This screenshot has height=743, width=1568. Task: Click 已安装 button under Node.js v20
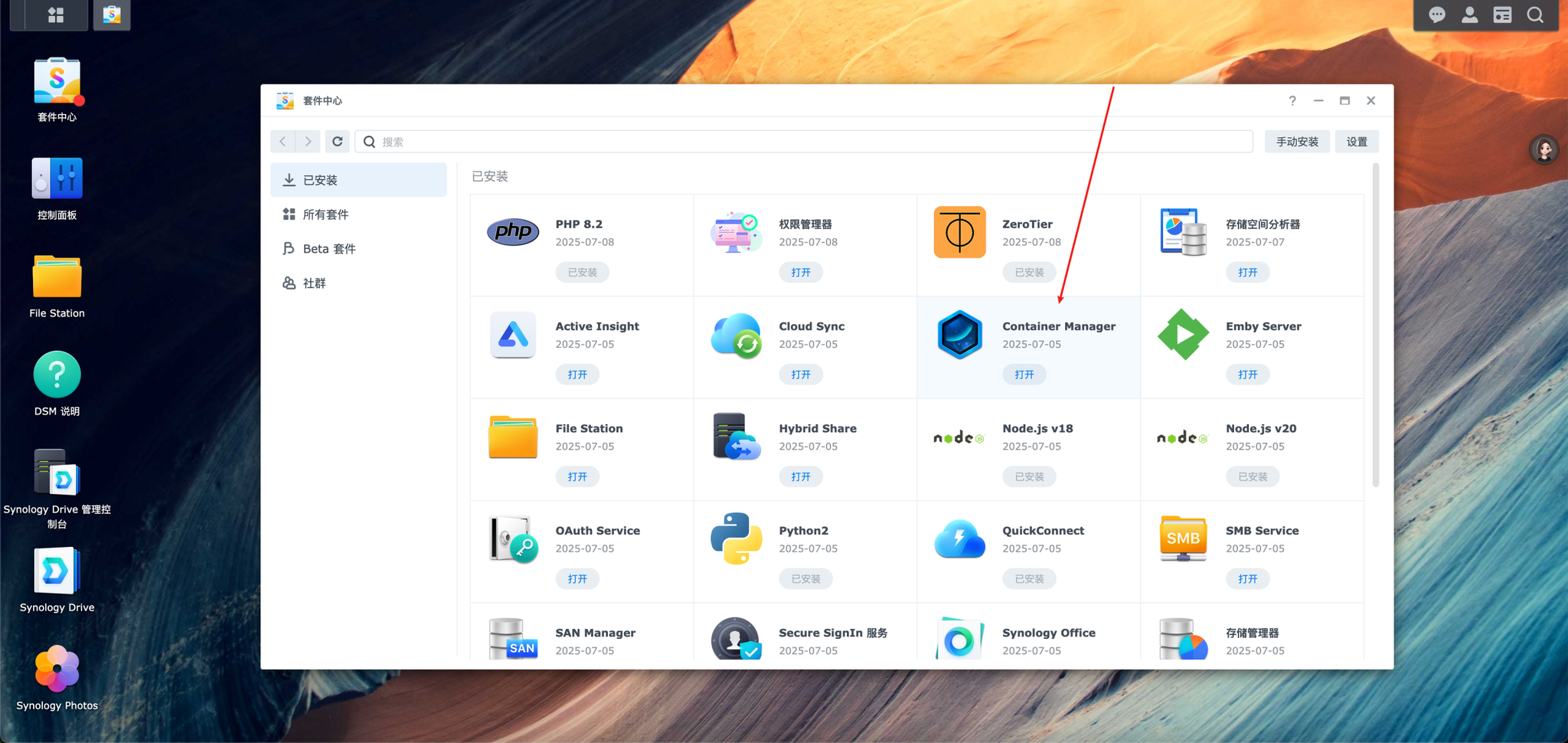coord(1253,476)
